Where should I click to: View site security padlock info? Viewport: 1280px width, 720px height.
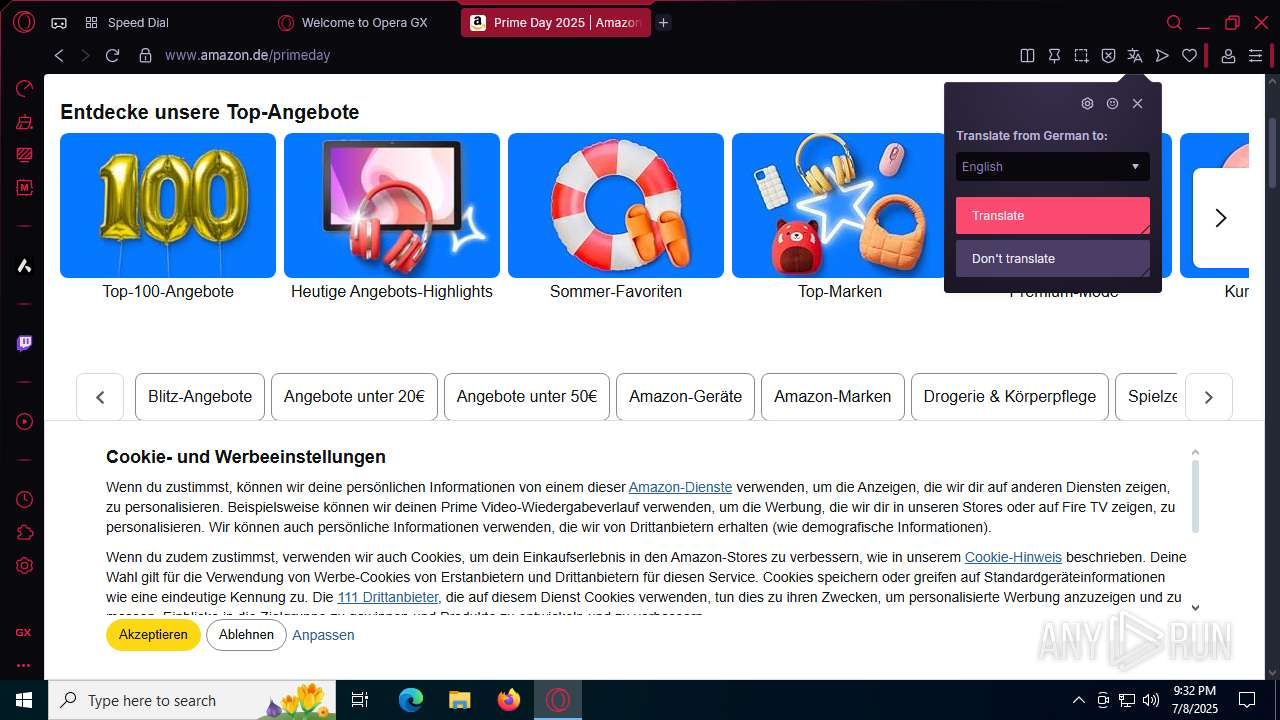(x=145, y=56)
